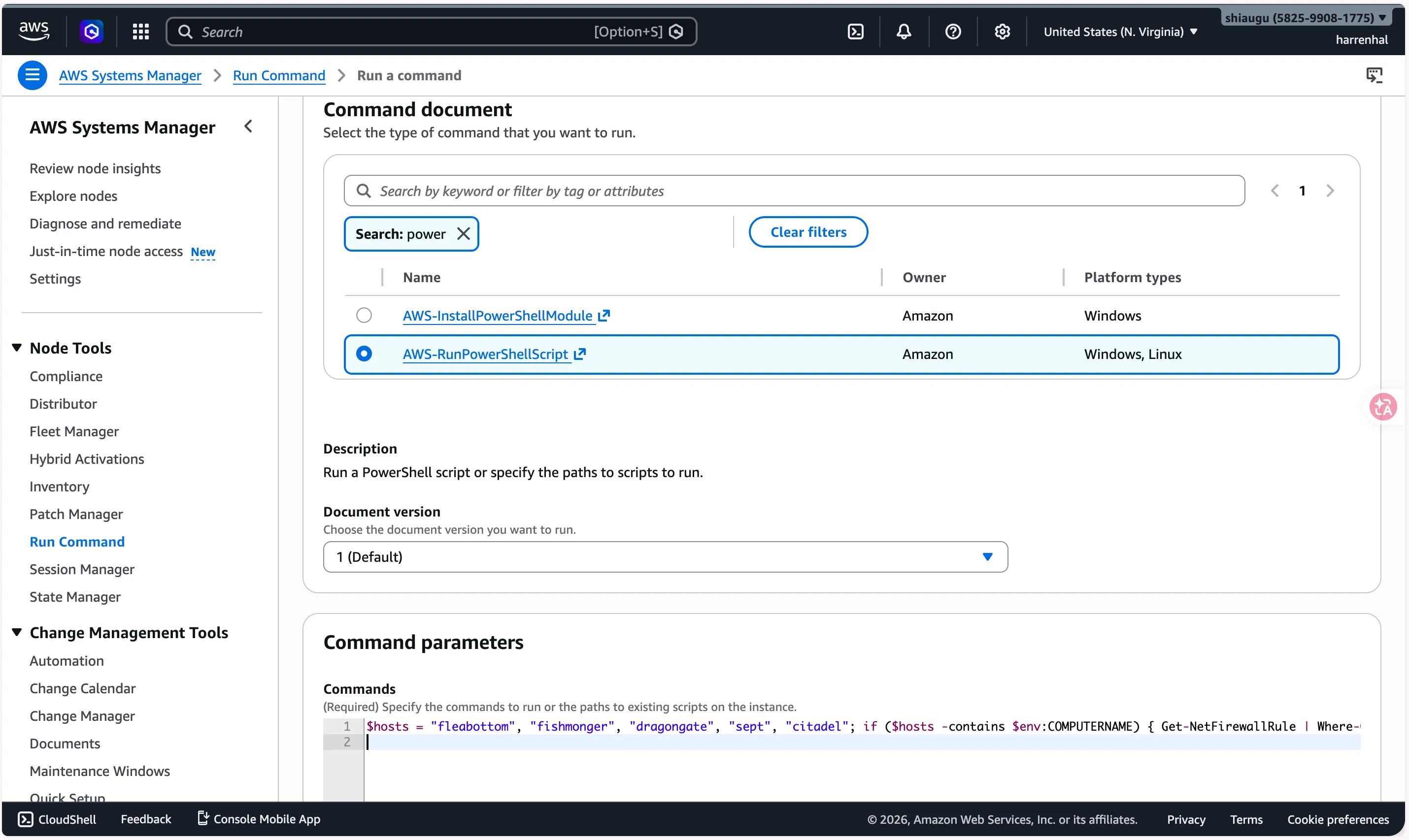Open Documents in the sidebar
Image resolution: width=1409 pixels, height=840 pixels.
[65, 744]
